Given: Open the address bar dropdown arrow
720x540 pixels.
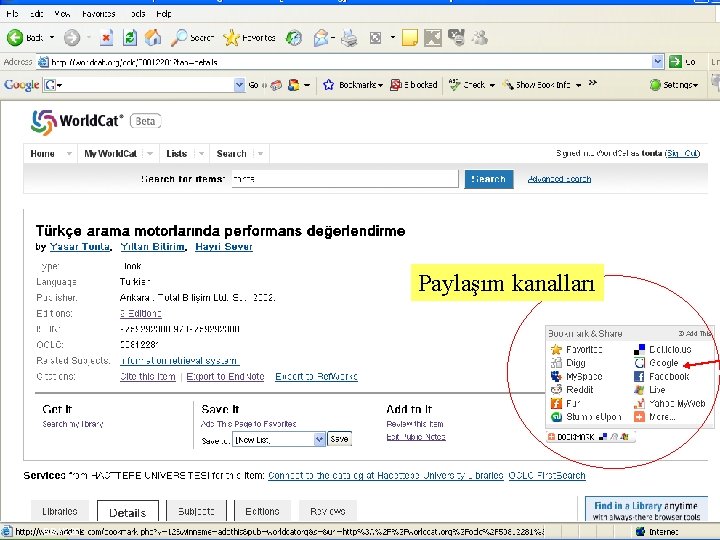Looking at the screenshot, I should pyautogui.click(x=658, y=62).
